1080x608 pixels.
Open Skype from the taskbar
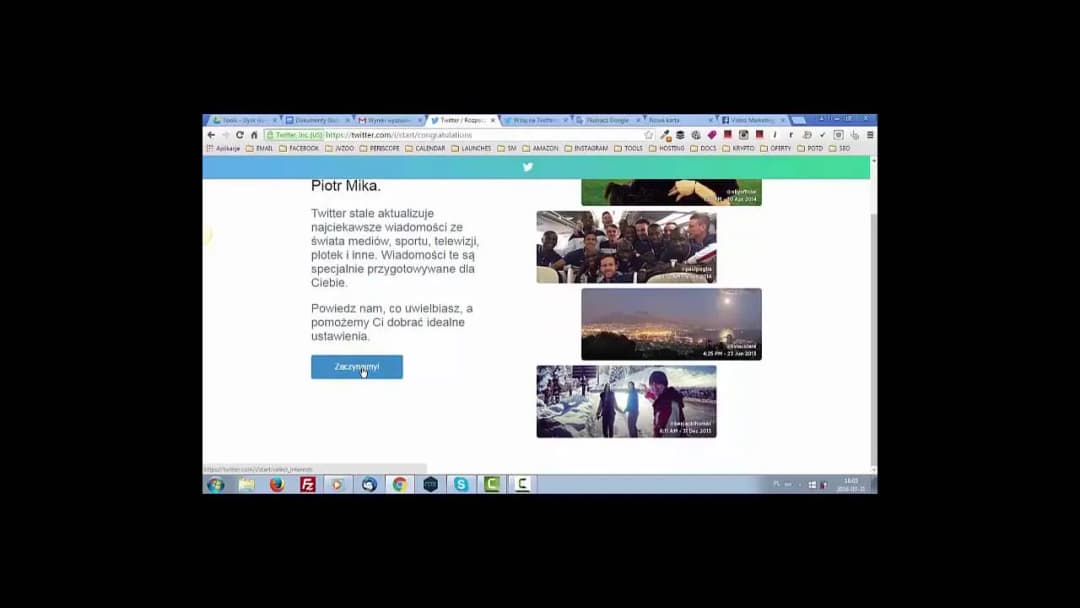click(x=461, y=485)
